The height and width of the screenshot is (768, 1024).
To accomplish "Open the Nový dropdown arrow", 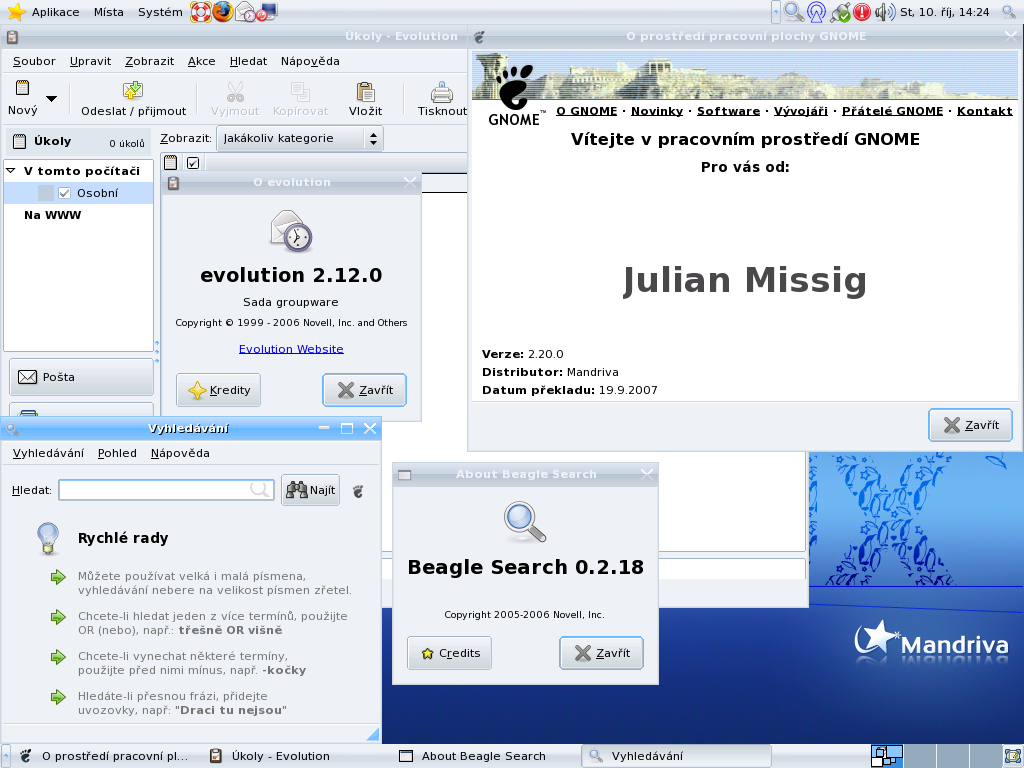I will click(51, 99).
